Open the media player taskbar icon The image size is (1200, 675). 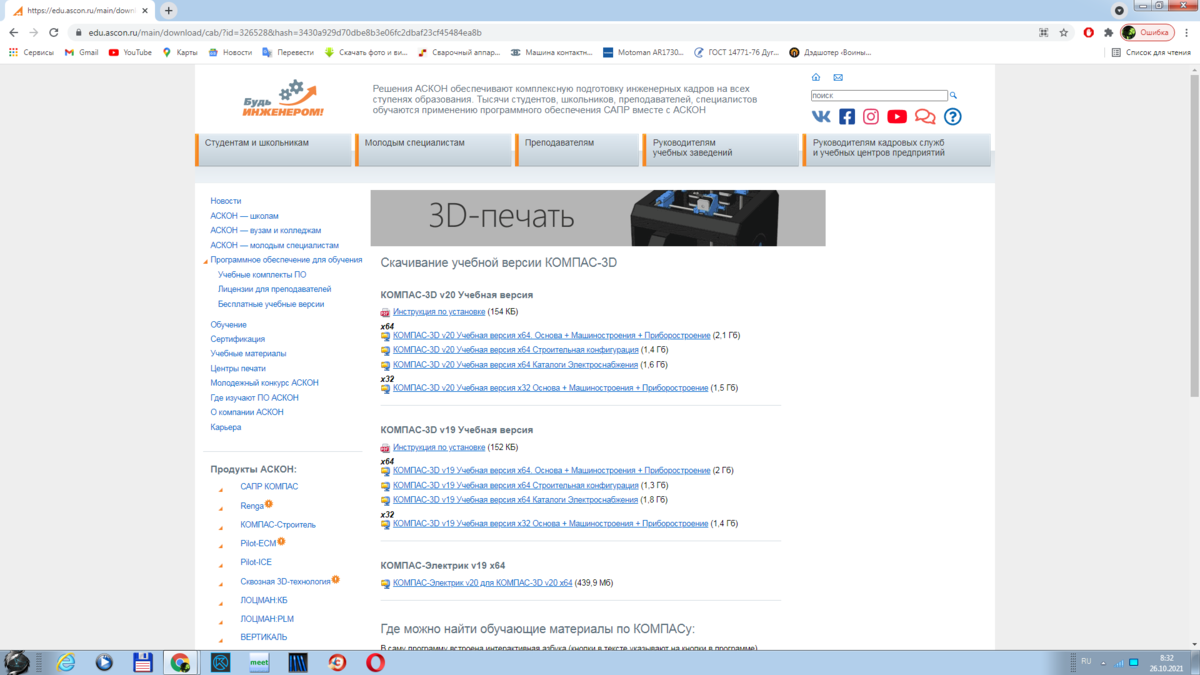coord(104,662)
